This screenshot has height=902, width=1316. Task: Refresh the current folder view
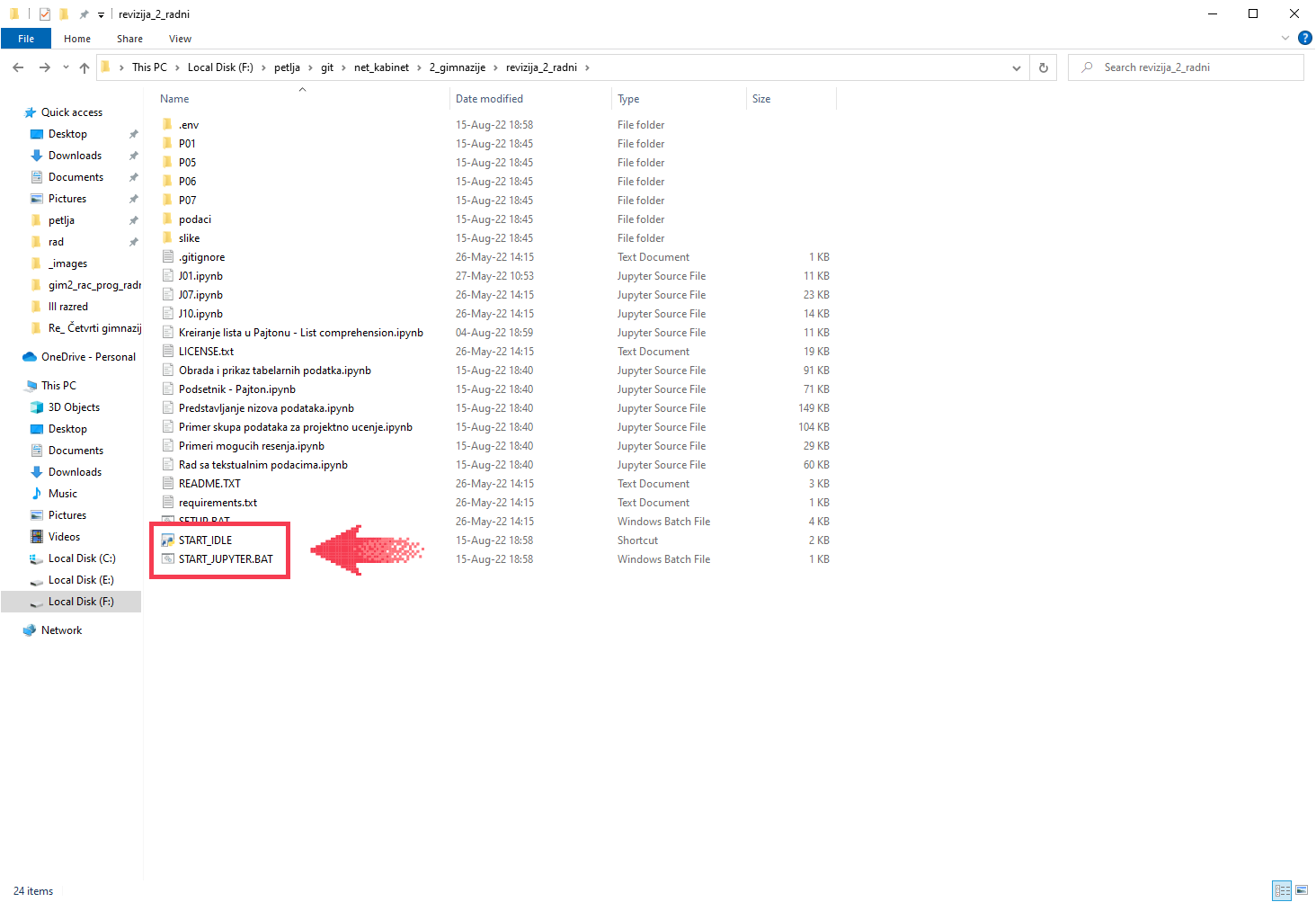click(1043, 67)
